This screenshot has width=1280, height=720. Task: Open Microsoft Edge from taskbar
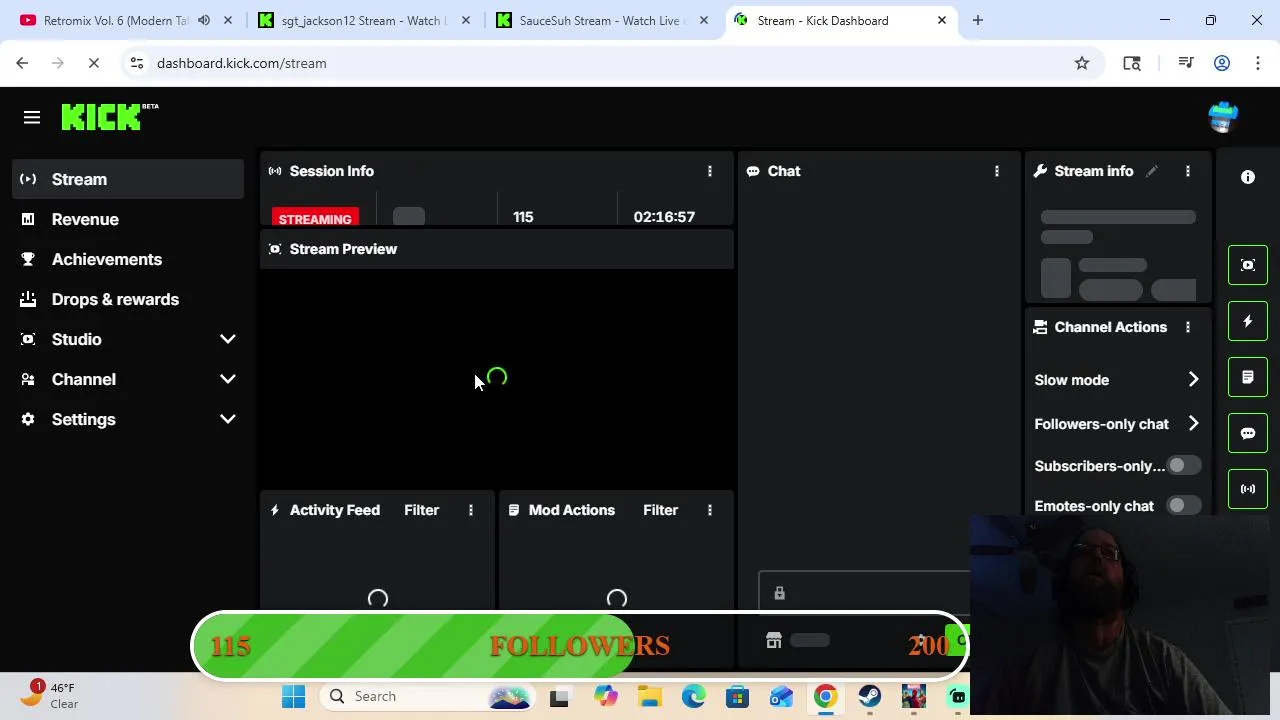(x=693, y=696)
